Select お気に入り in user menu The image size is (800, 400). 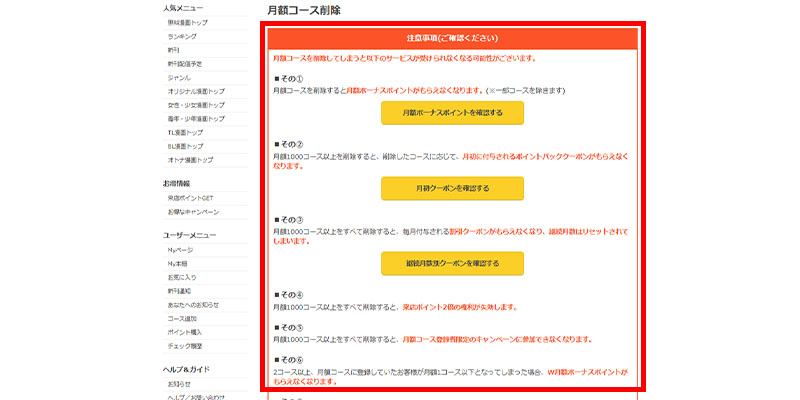coord(183,277)
